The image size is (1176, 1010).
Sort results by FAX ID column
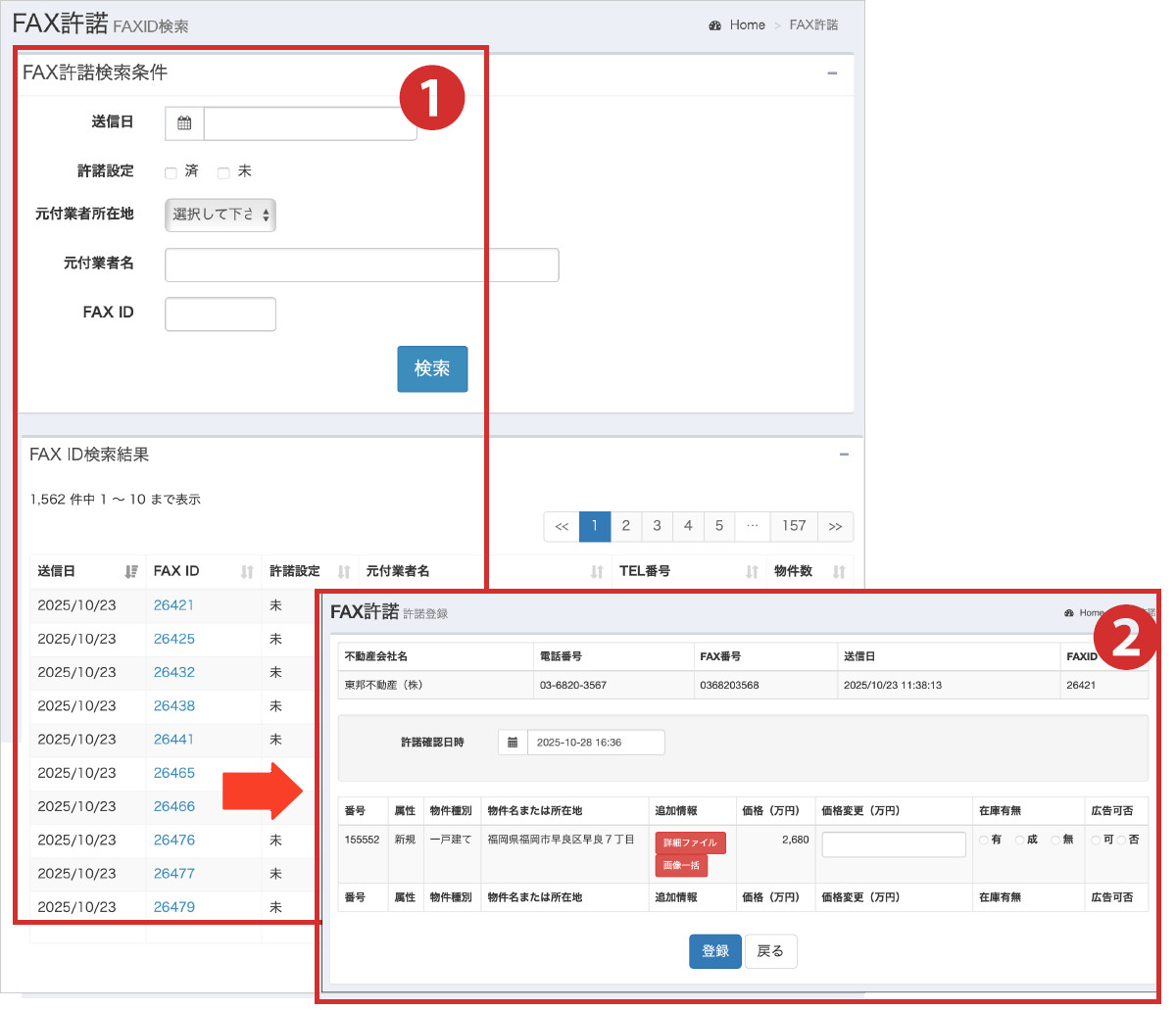(247, 571)
